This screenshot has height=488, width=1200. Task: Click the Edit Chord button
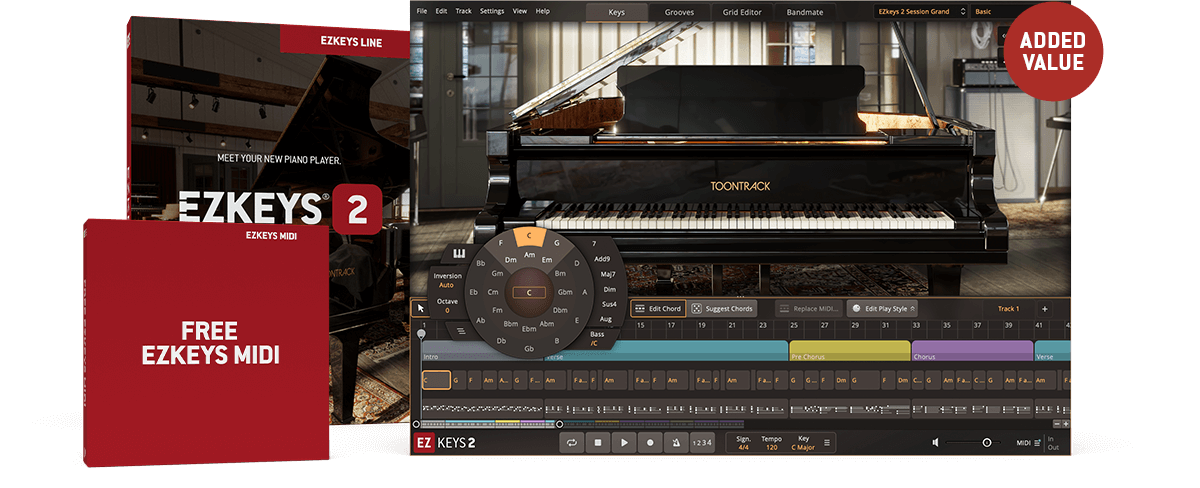click(658, 308)
